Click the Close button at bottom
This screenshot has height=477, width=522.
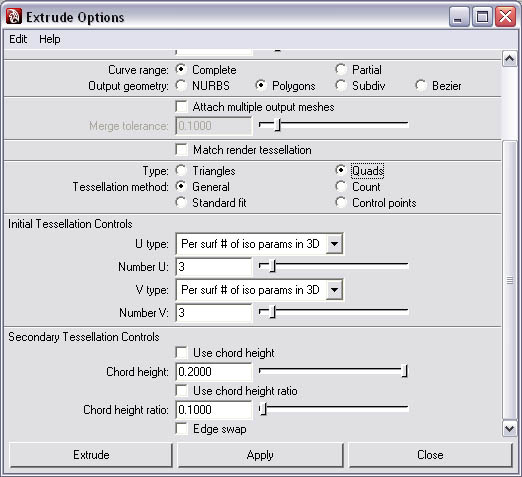click(430, 455)
